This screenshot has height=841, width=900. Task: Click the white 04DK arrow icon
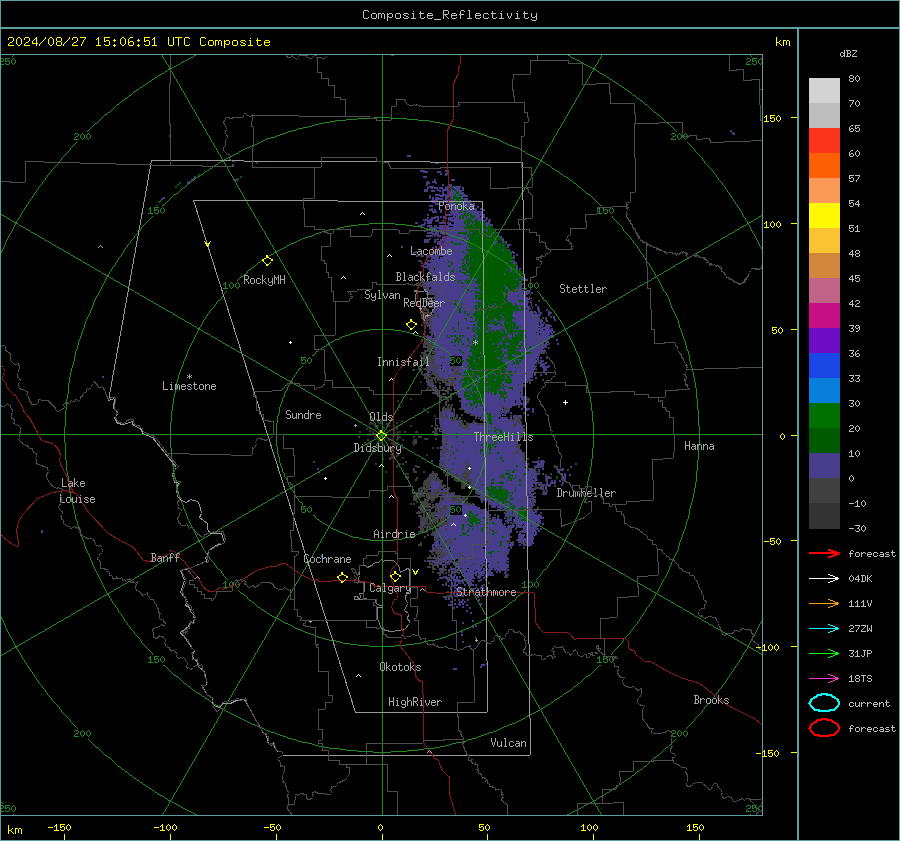click(824, 579)
